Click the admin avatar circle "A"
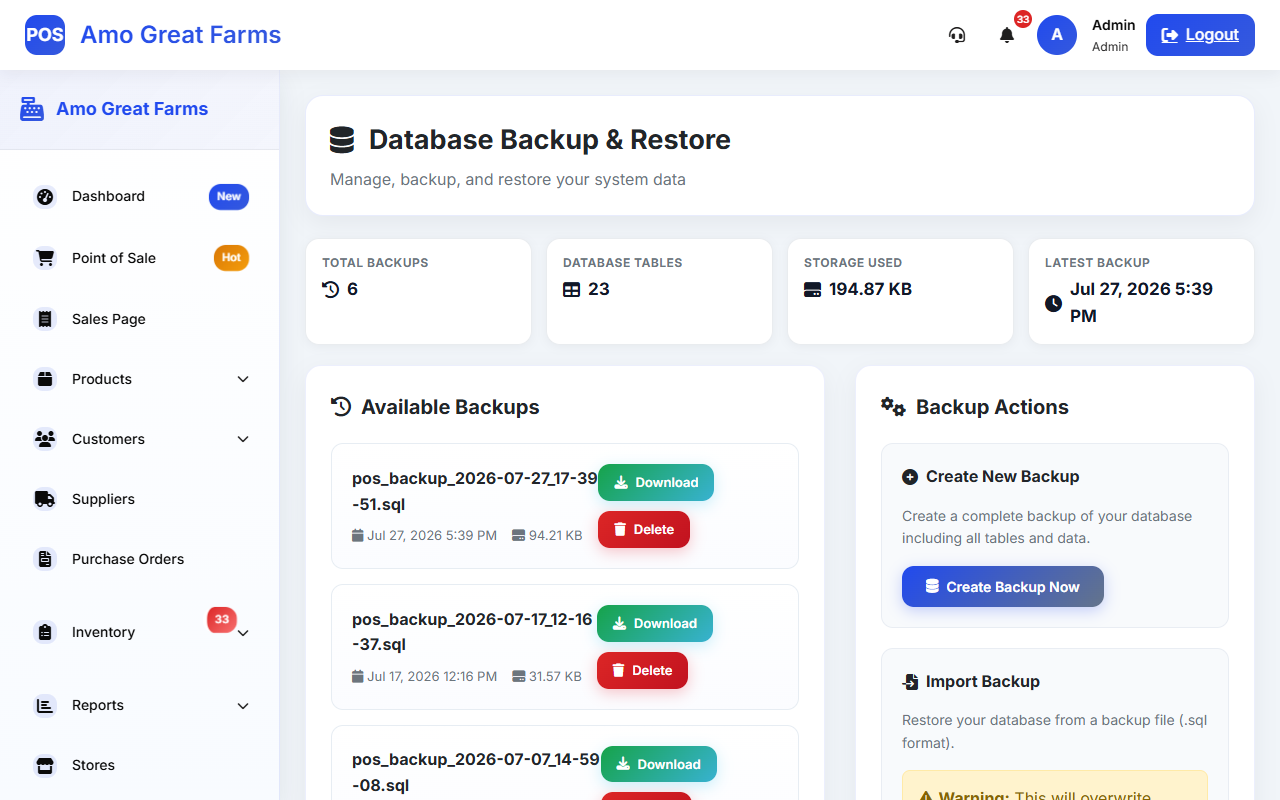This screenshot has width=1280, height=800. (x=1057, y=35)
